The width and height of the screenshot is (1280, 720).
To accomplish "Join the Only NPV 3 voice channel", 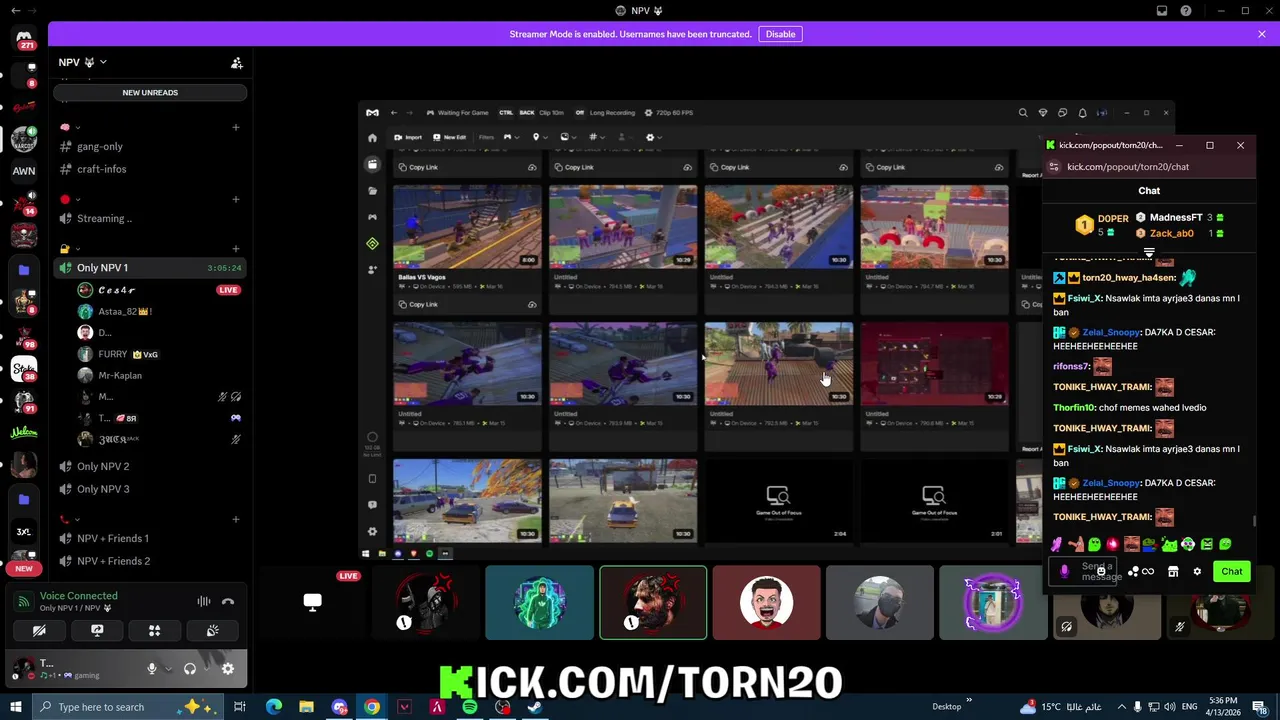I will [x=103, y=489].
